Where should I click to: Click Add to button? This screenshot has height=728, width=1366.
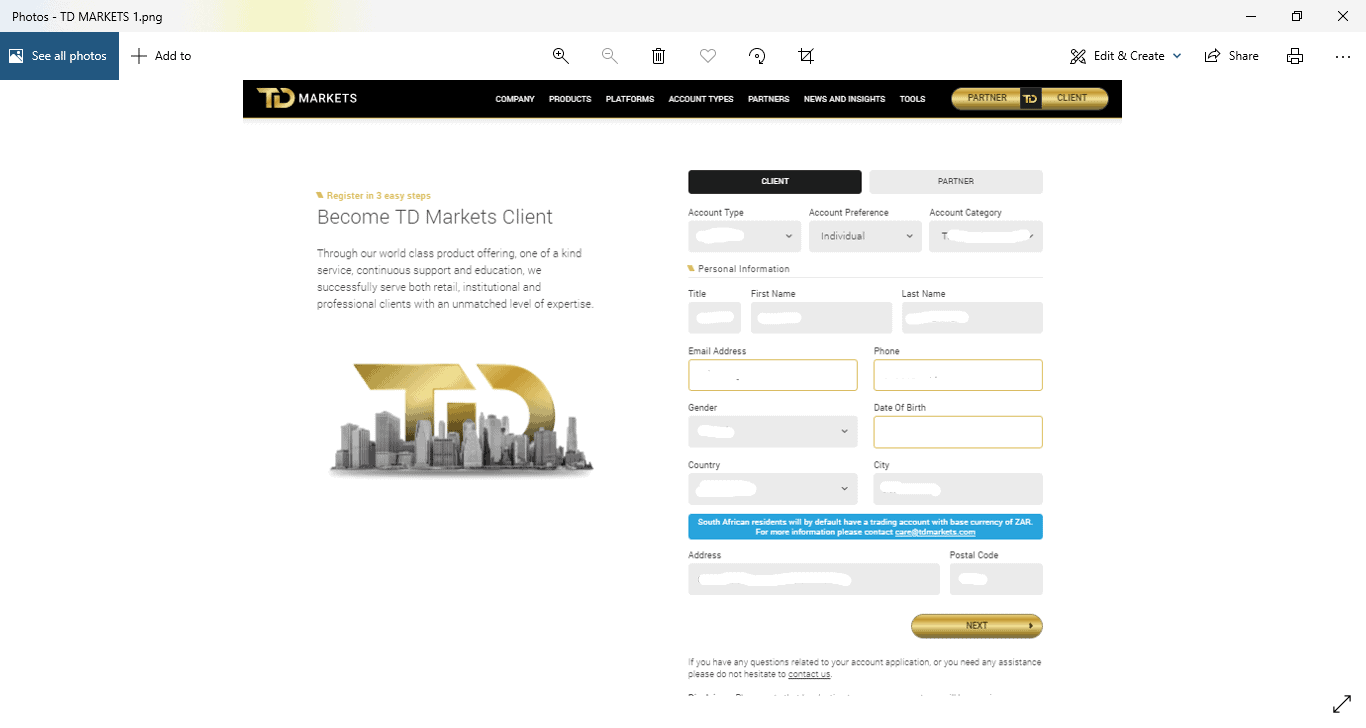coord(161,56)
